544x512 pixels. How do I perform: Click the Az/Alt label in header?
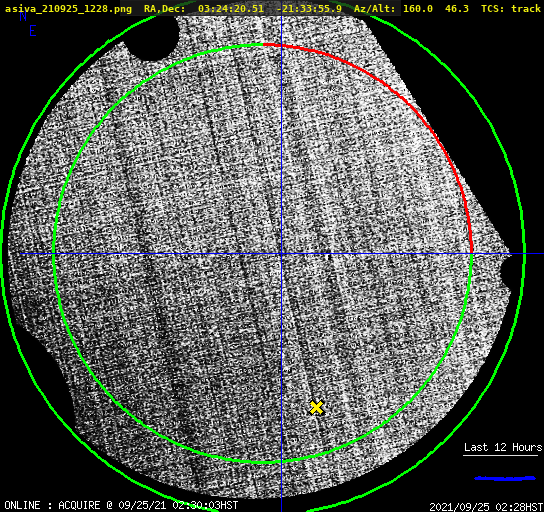point(375,9)
